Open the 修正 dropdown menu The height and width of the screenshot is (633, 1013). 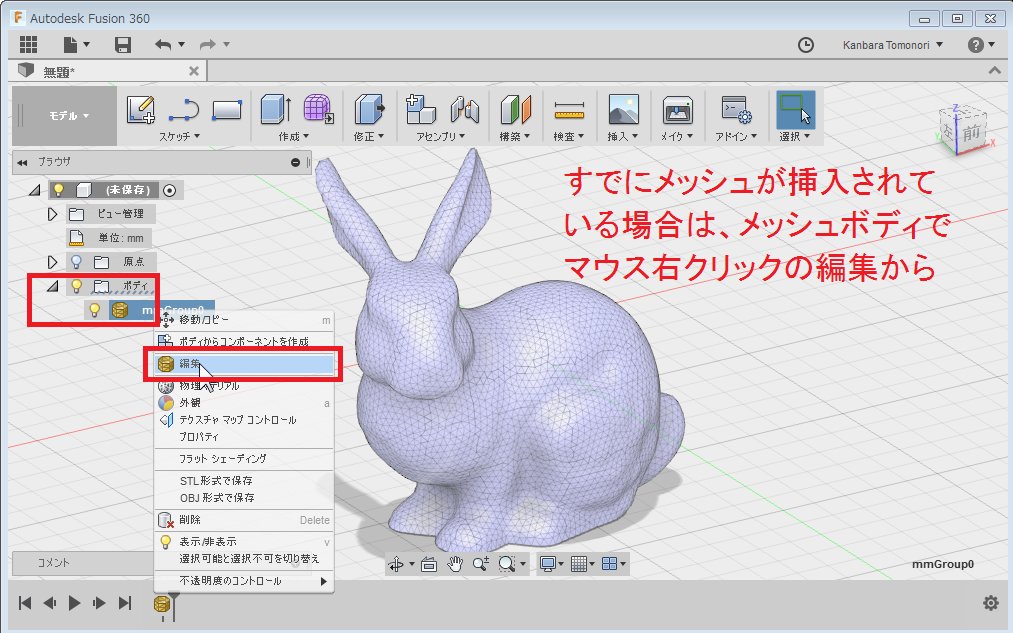369,136
